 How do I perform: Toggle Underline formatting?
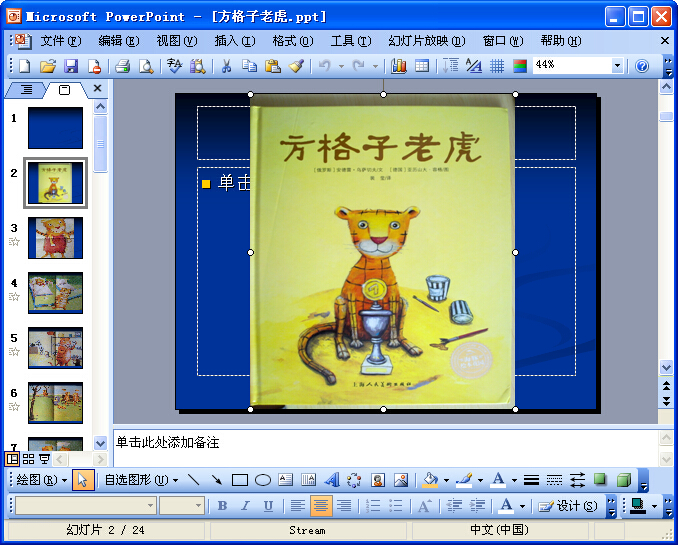pyautogui.click(x=268, y=506)
